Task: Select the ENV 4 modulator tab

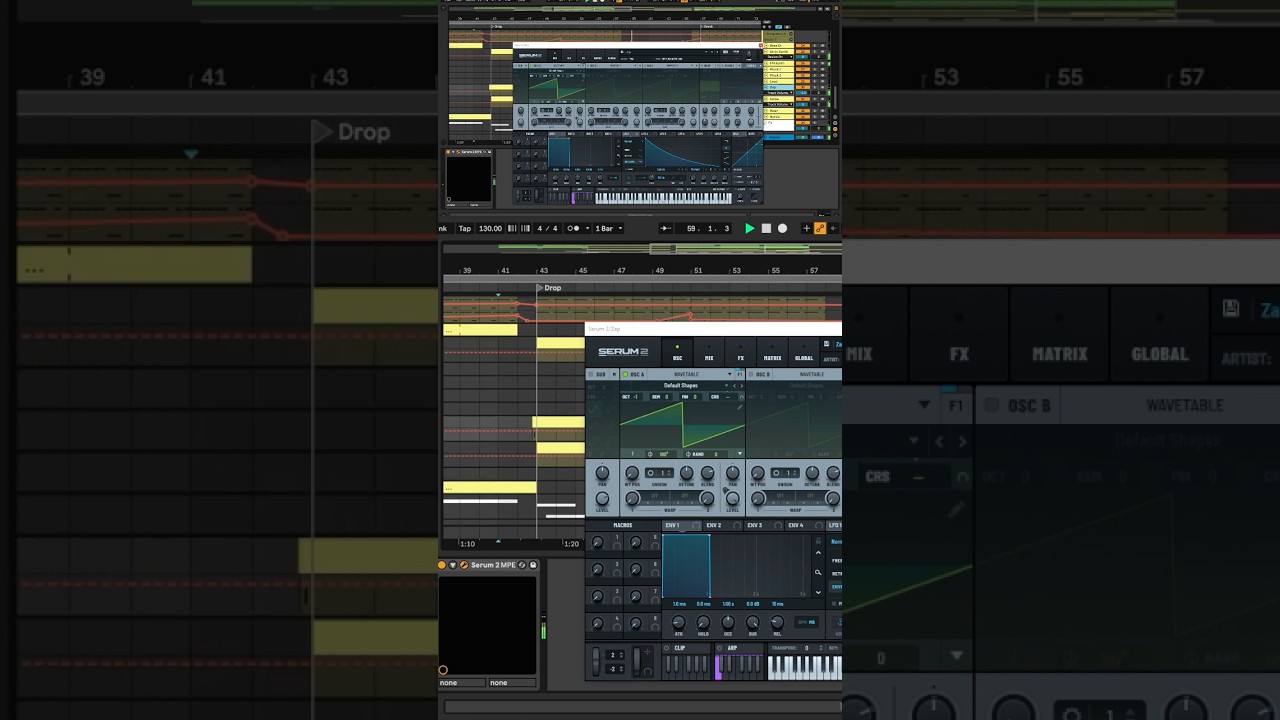Action: (x=805, y=525)
